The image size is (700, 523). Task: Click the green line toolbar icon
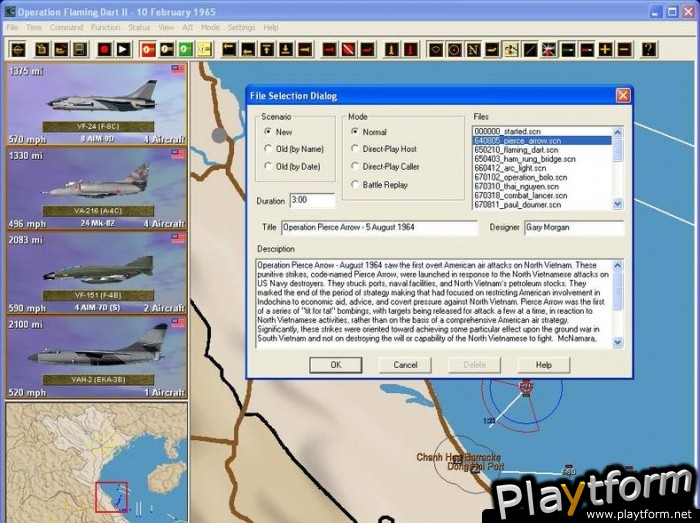coord(568,49)
